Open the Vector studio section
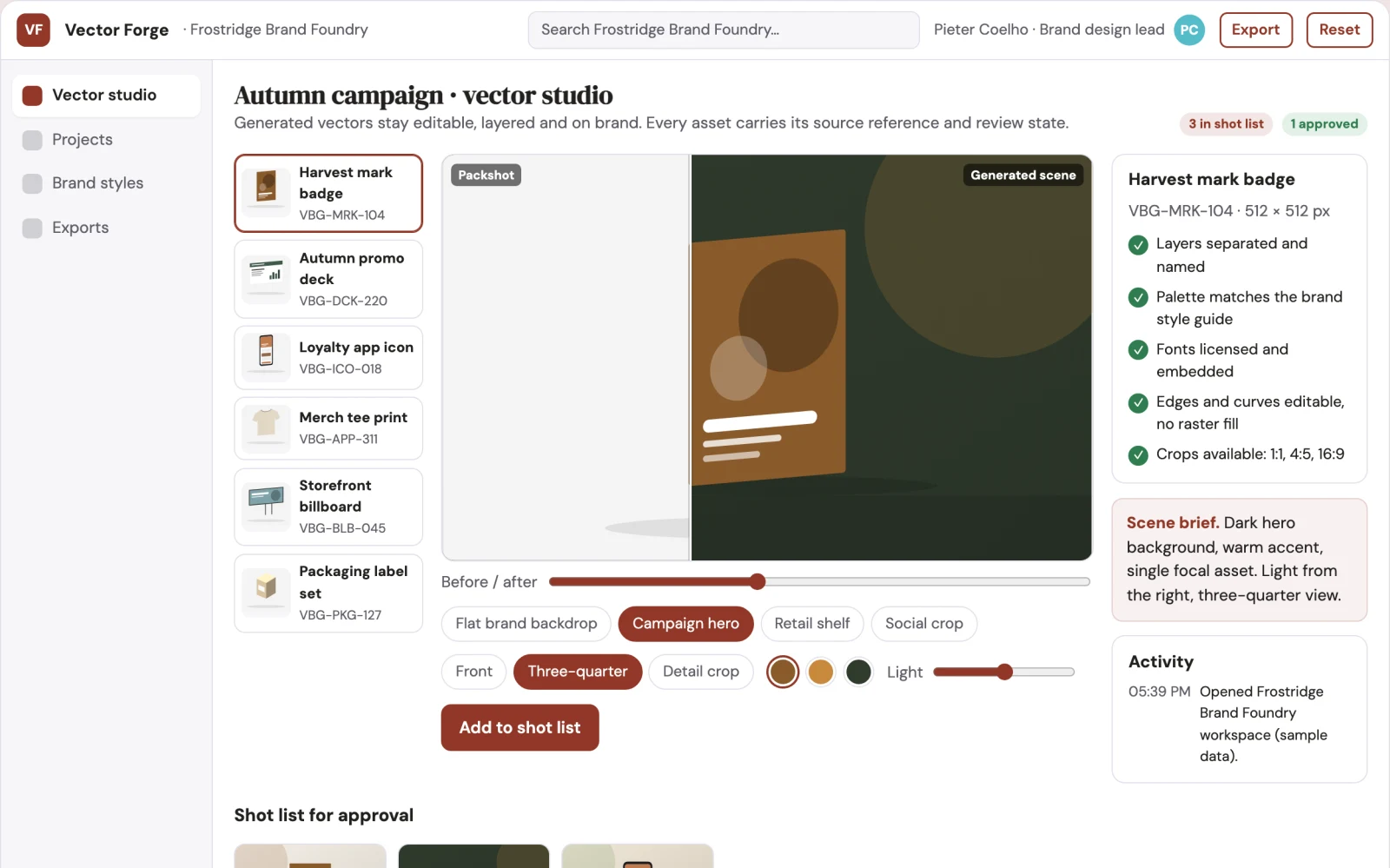 106,96
